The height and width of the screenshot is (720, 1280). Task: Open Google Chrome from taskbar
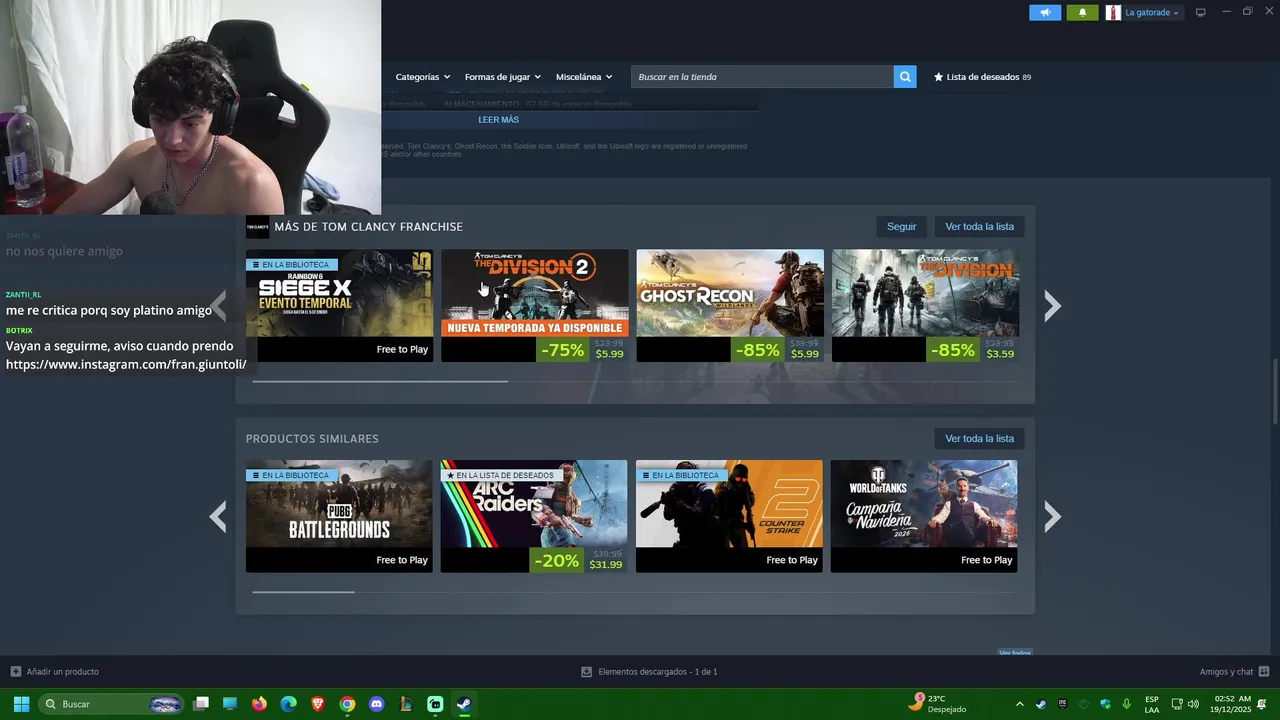[347, 704]
